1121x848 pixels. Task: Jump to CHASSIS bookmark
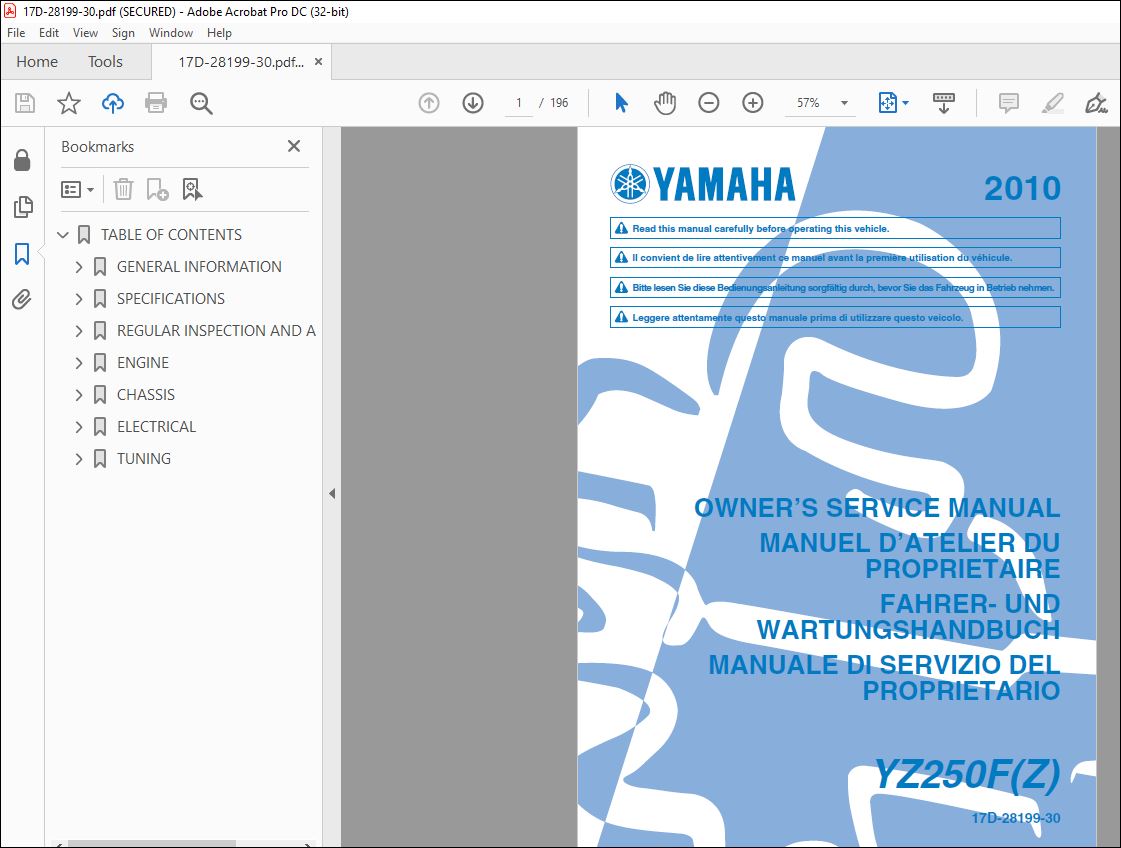pos(146,395)
